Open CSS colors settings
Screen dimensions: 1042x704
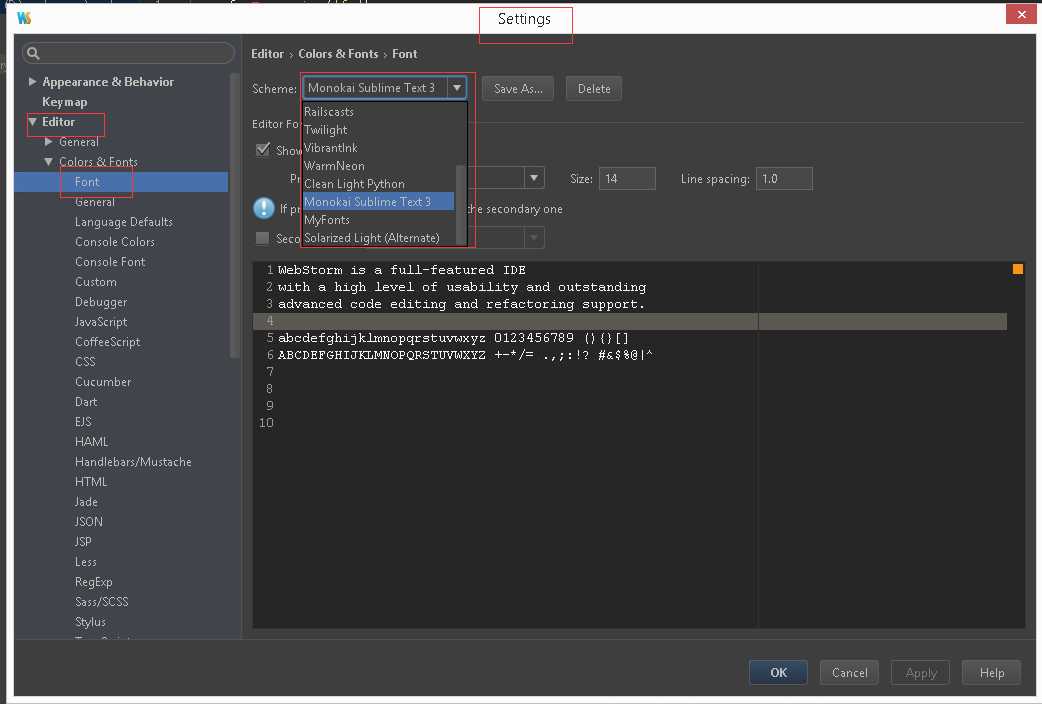coord(84,361)
